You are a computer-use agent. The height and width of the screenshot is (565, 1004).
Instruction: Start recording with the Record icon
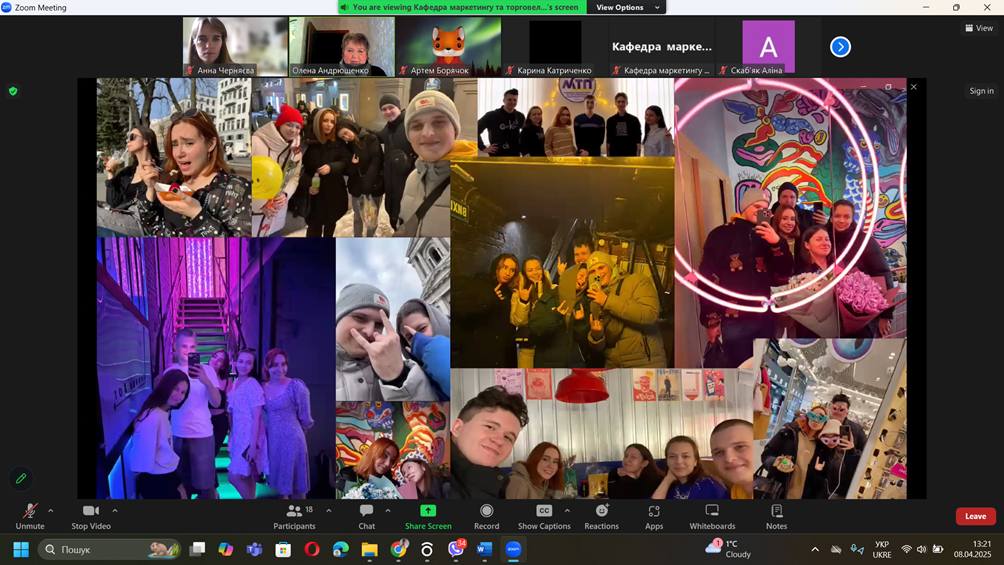click(487, 516)
